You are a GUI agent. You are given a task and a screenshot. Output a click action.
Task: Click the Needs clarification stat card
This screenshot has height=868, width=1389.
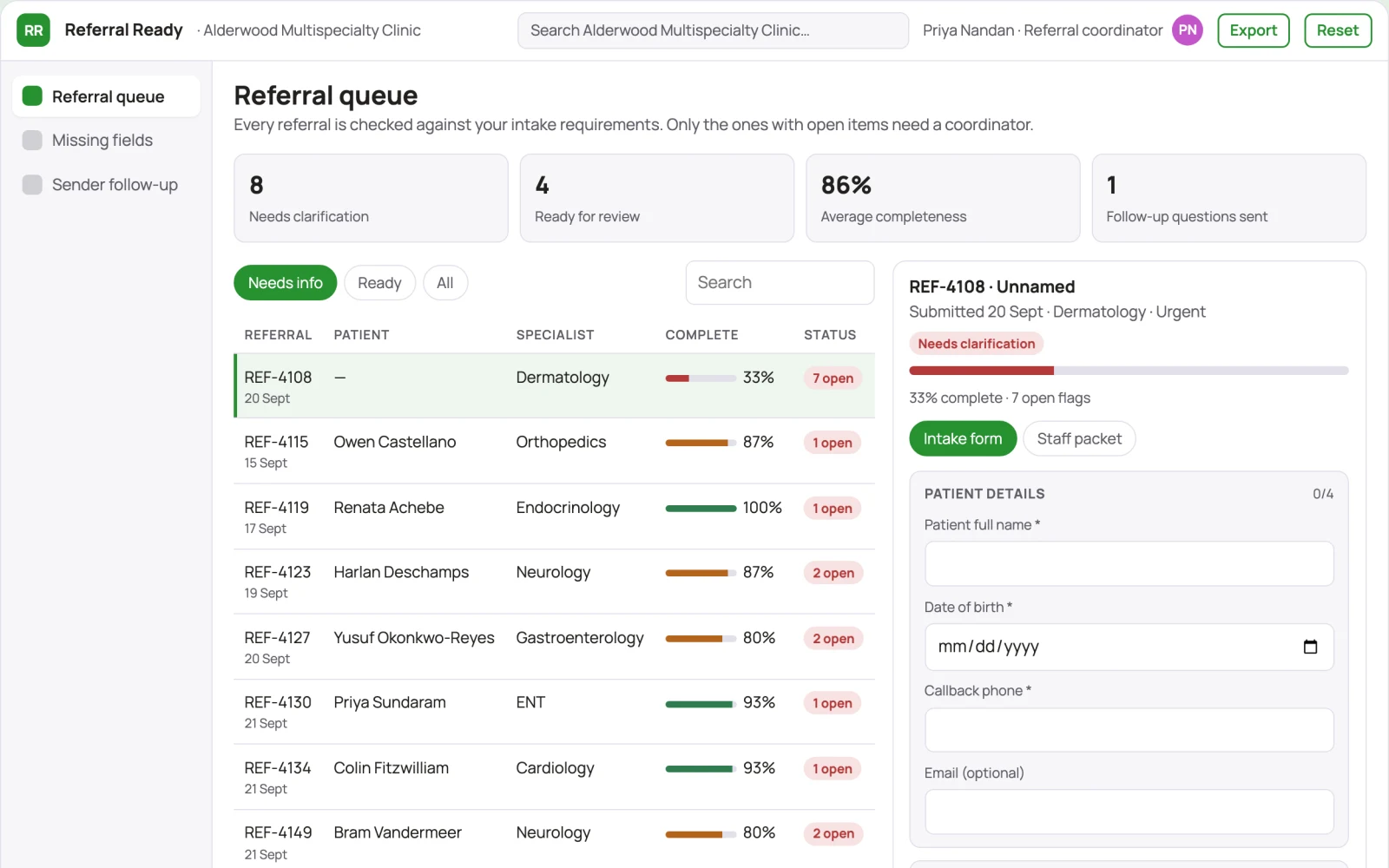(x=371, y=198)
